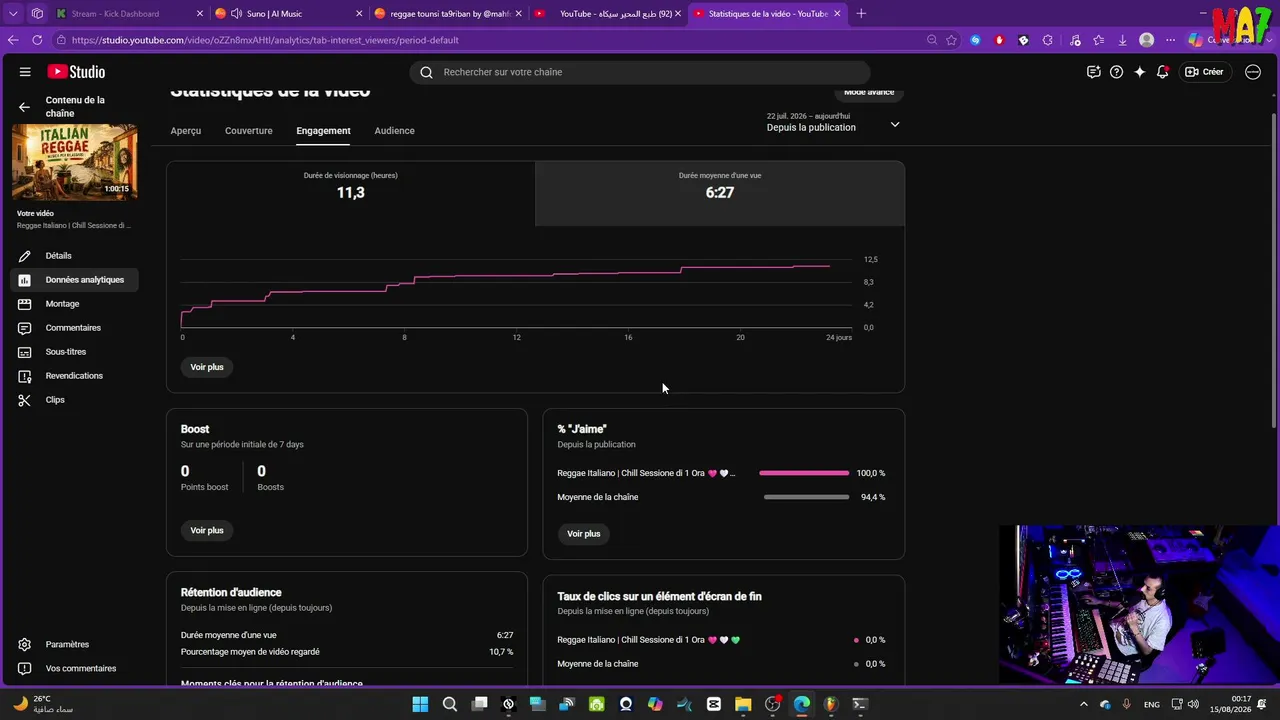Click Shazam extension icon in browser toolbar
This screenshot has width=1280, height=720.
975,40
